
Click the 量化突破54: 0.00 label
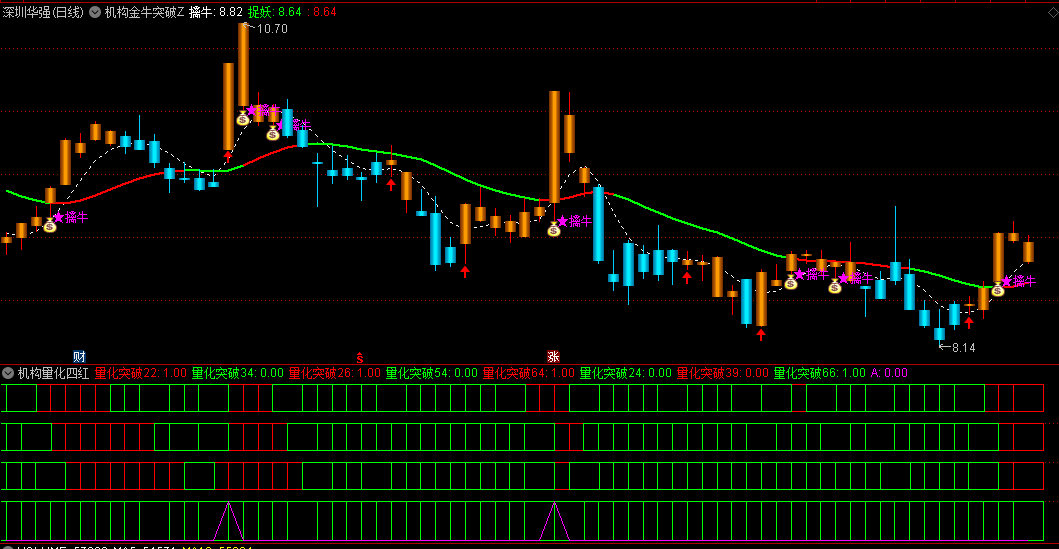432,373
